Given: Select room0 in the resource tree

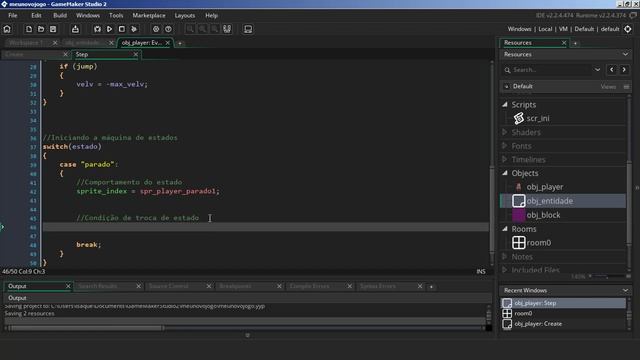Looking at the screenshot, I should [538, 242].
